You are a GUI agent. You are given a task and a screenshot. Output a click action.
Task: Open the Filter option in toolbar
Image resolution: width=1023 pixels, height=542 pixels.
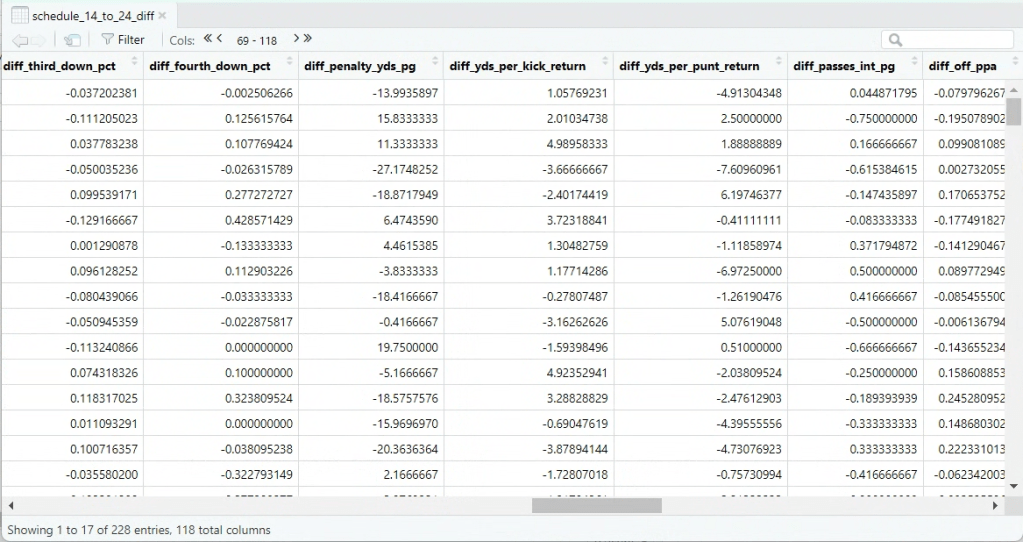coord(122,40)
